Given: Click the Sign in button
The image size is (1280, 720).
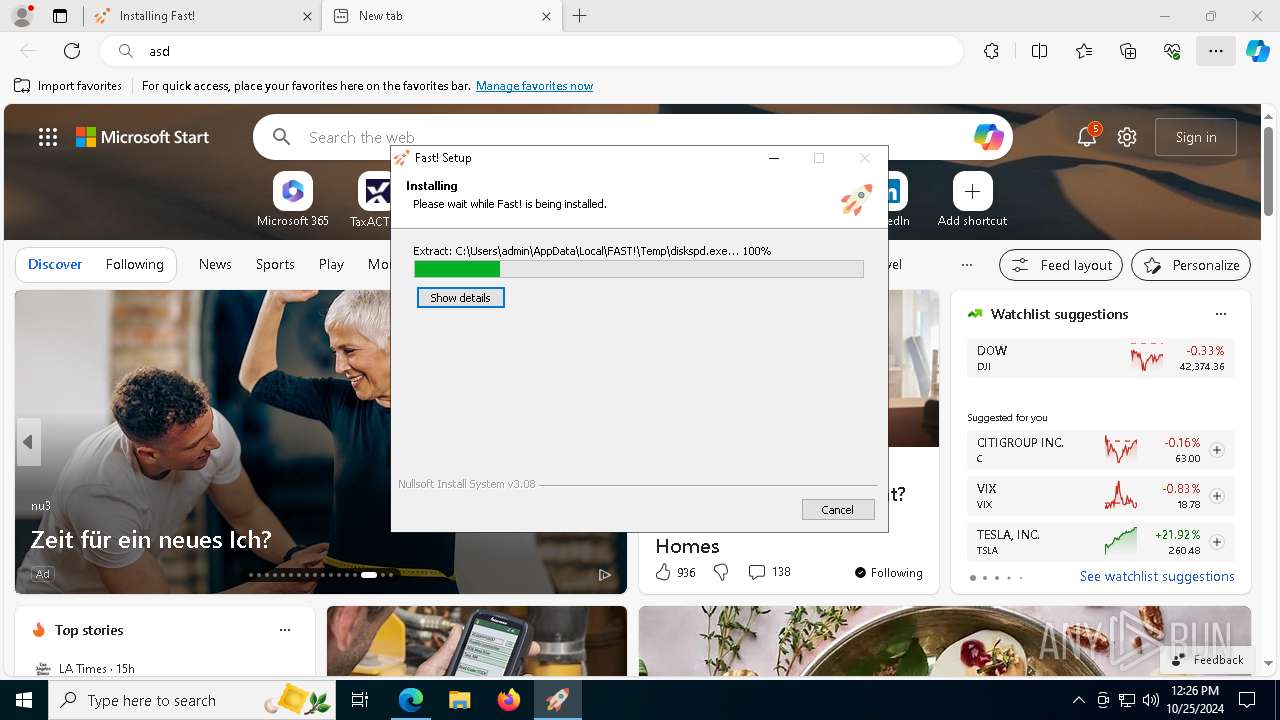Looking at the screenshot, I should tap(1196, 137).
